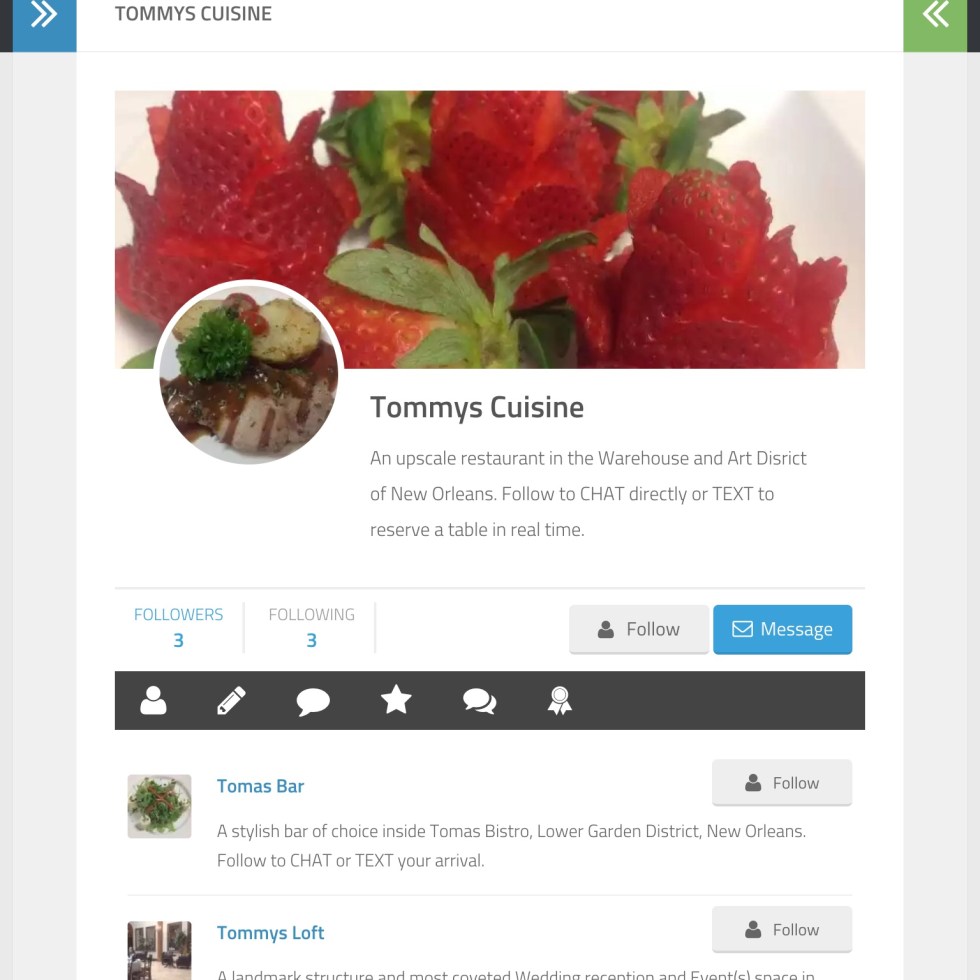This screenshot has width=980, height=980.
Task: Click the Tommys Loft dining room thumbnail
Action: [x=159, y=951]
